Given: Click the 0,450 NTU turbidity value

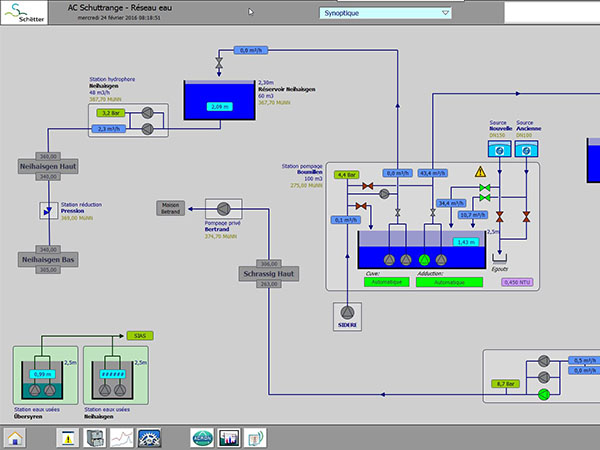Looking at the screenshot, I should tap(517, 282).
